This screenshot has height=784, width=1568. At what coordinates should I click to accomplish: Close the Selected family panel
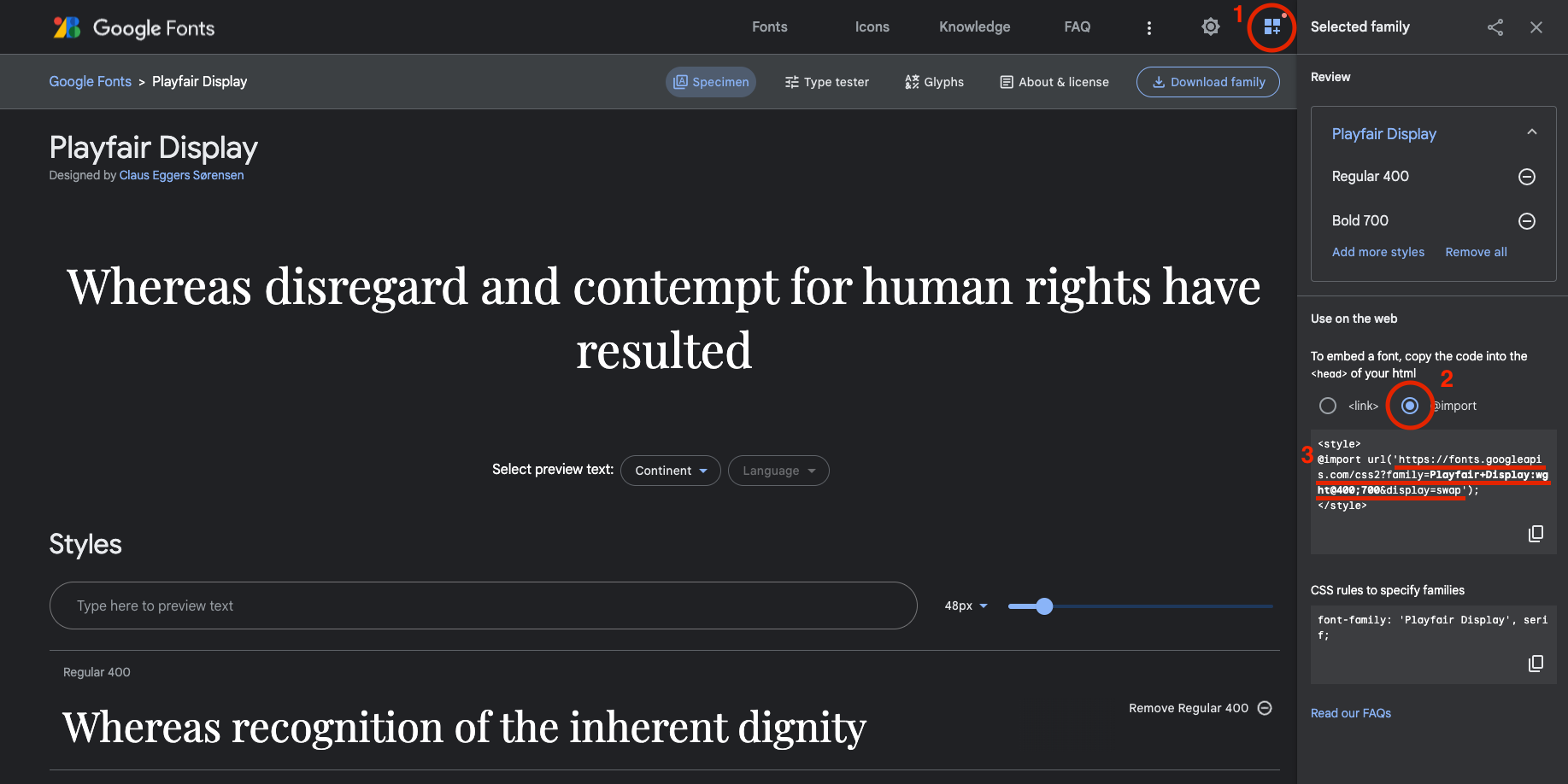pos(1536,27)
